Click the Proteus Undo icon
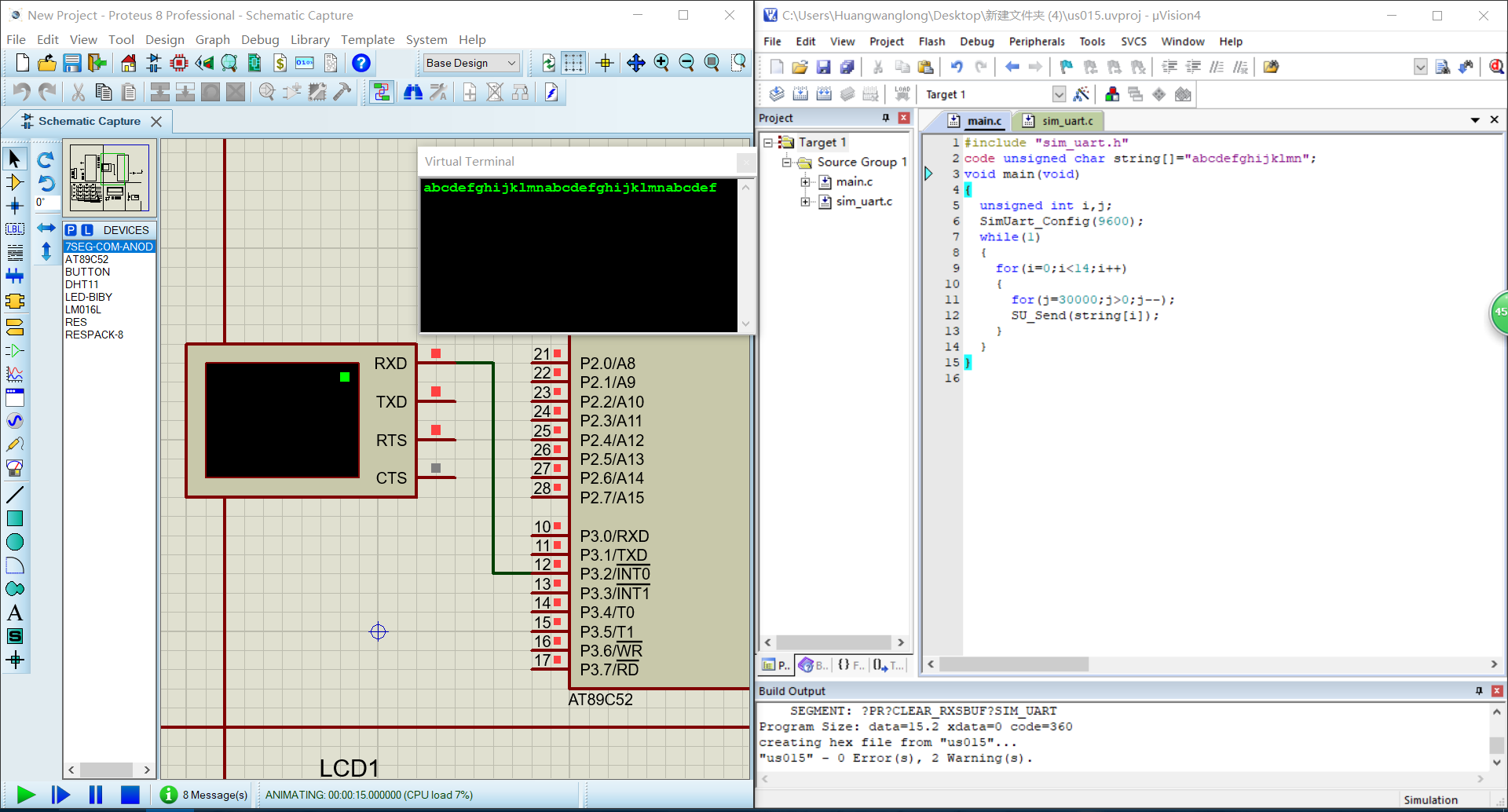Viewport: 1508px width, 812px height. point(22,93)
